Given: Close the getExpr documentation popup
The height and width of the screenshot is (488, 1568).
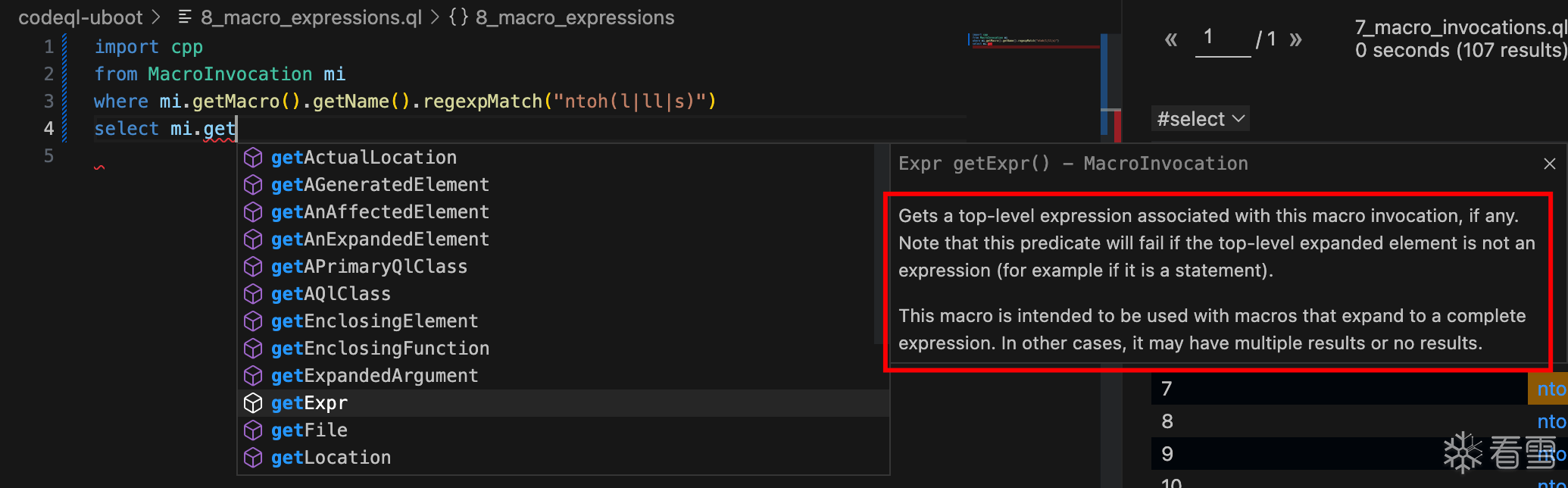Looking at the screenshot, I should 1549,164.
